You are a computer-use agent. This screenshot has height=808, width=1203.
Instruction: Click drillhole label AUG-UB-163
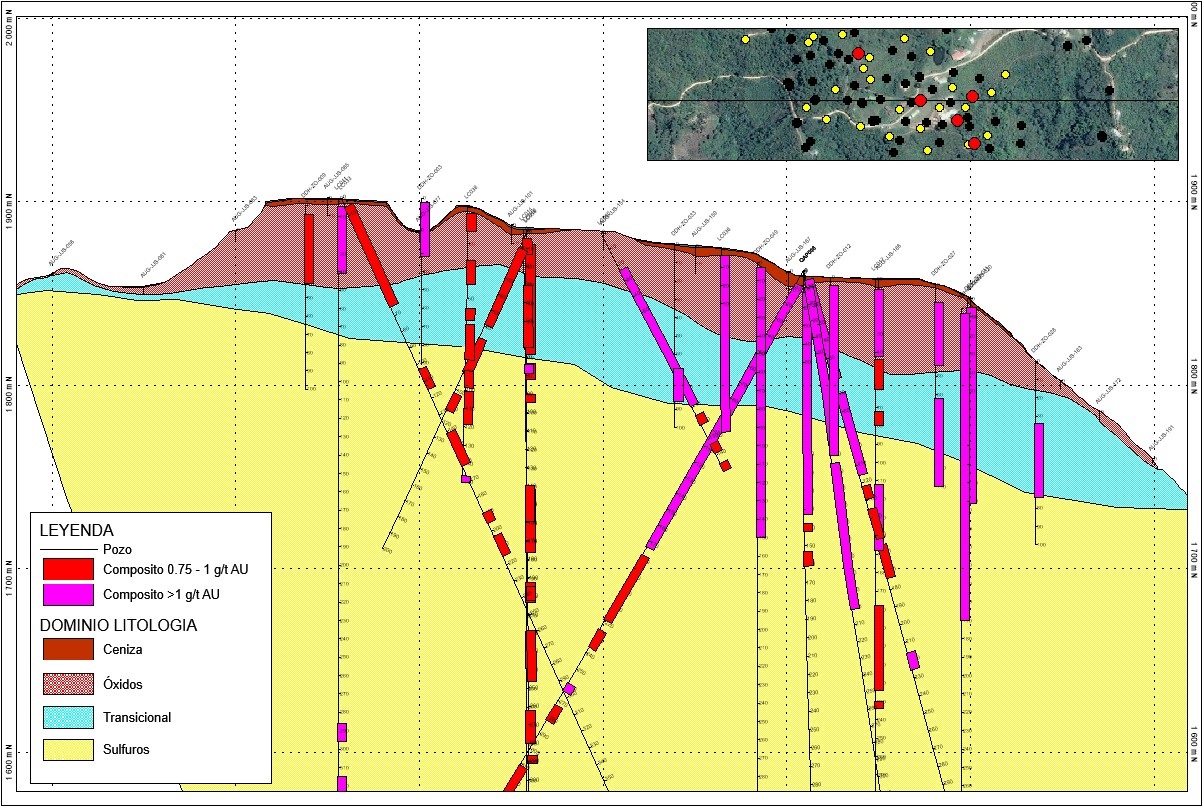[1070, 359]
